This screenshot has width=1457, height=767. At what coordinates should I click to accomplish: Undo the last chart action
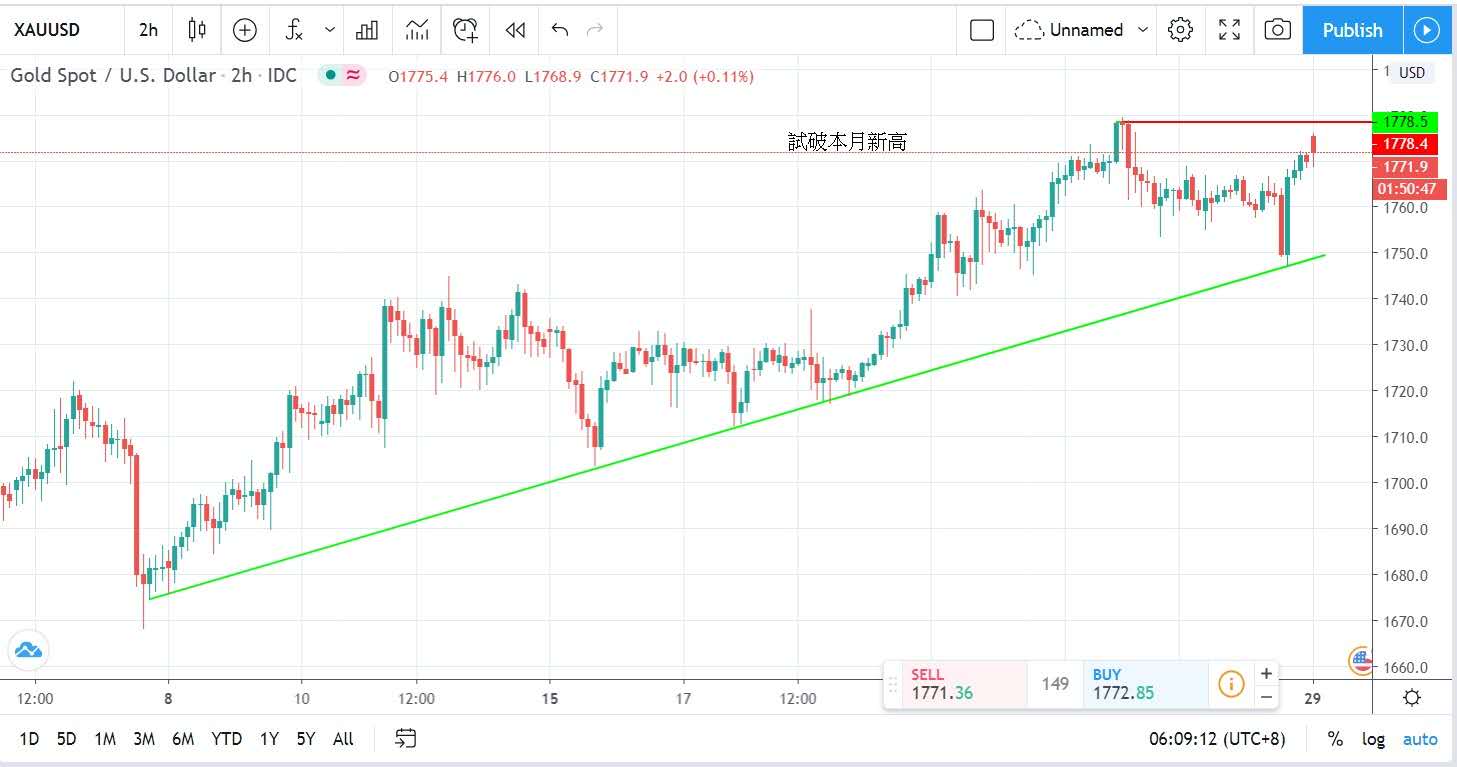[x=560, y=30]
